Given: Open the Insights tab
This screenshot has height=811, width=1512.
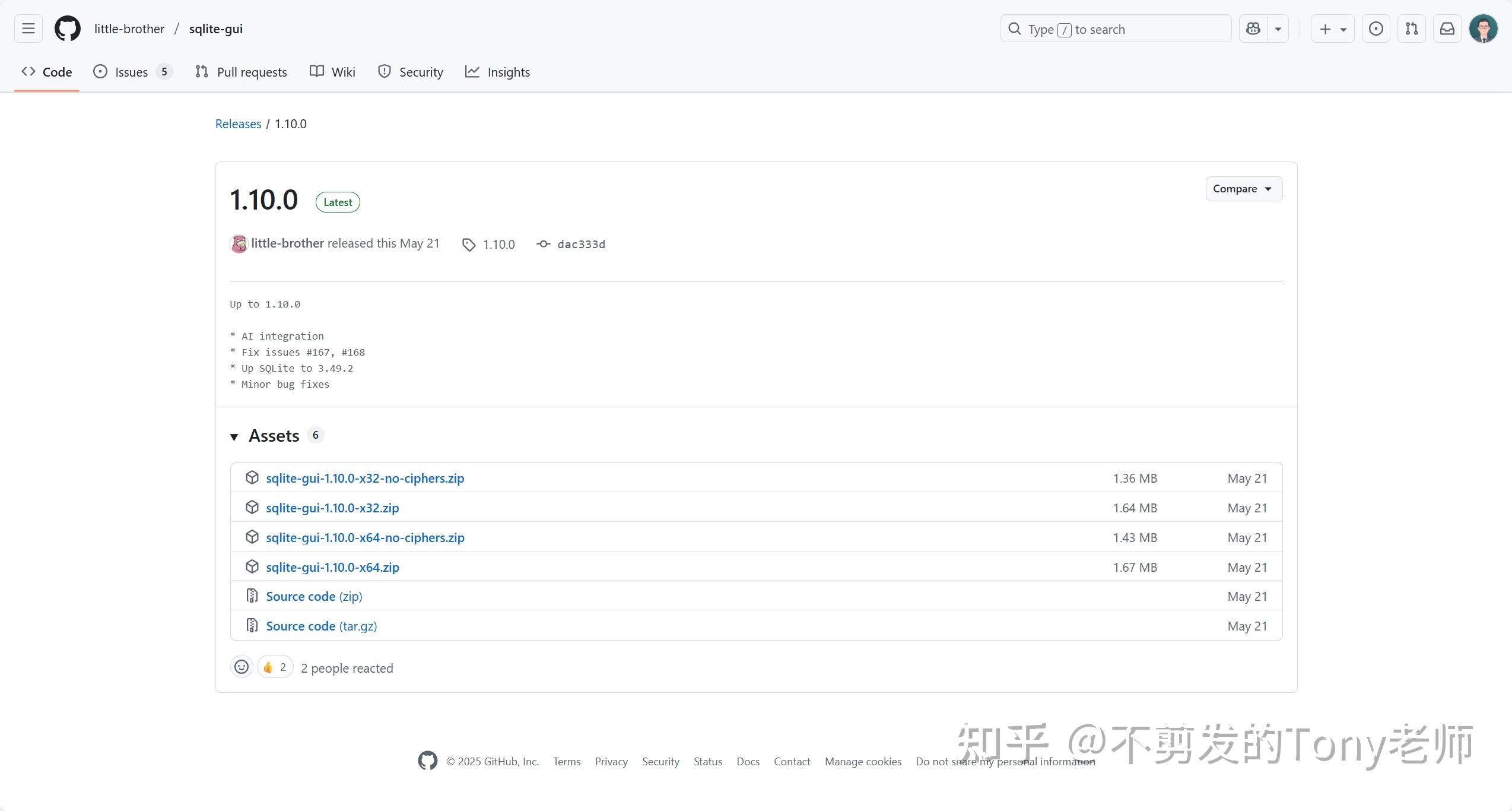Looking at the screenshot, I should [509, 71].
